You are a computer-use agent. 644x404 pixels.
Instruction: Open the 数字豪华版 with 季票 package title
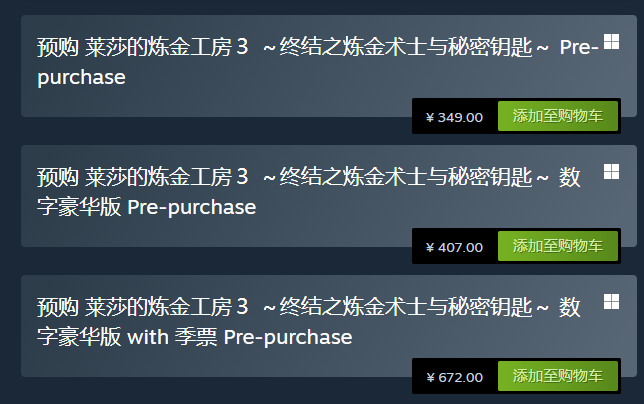point(308,322)
